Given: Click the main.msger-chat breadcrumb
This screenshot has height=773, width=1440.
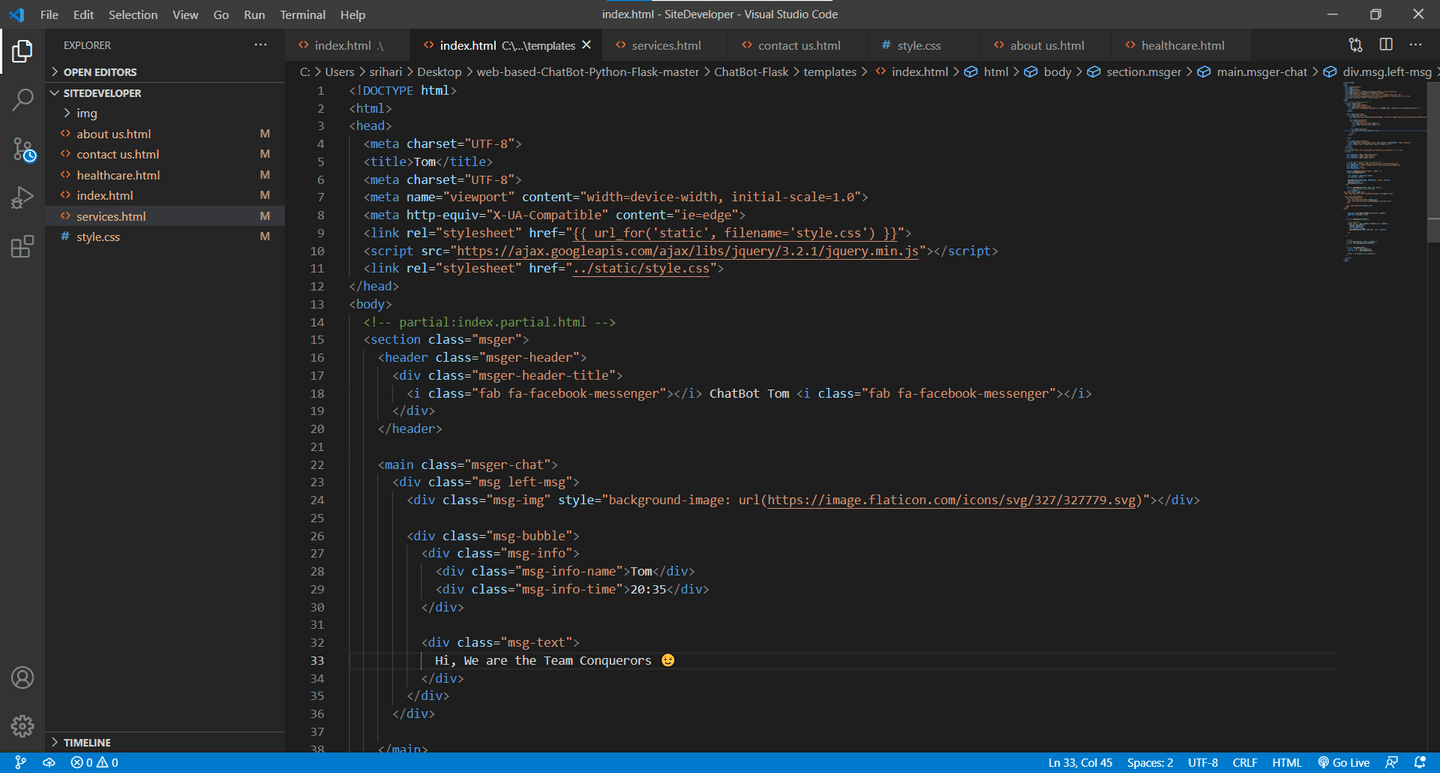Looking at the screenshot, I should click(x=1252, y=72).
